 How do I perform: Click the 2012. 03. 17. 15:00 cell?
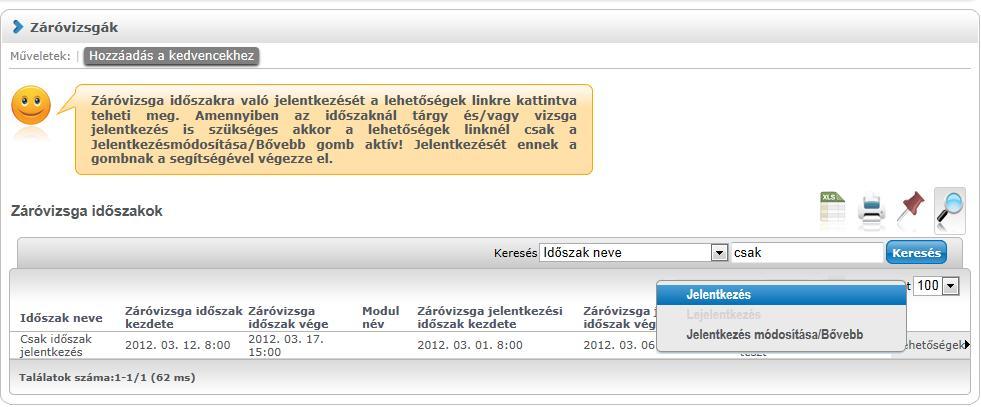point(285,345)
